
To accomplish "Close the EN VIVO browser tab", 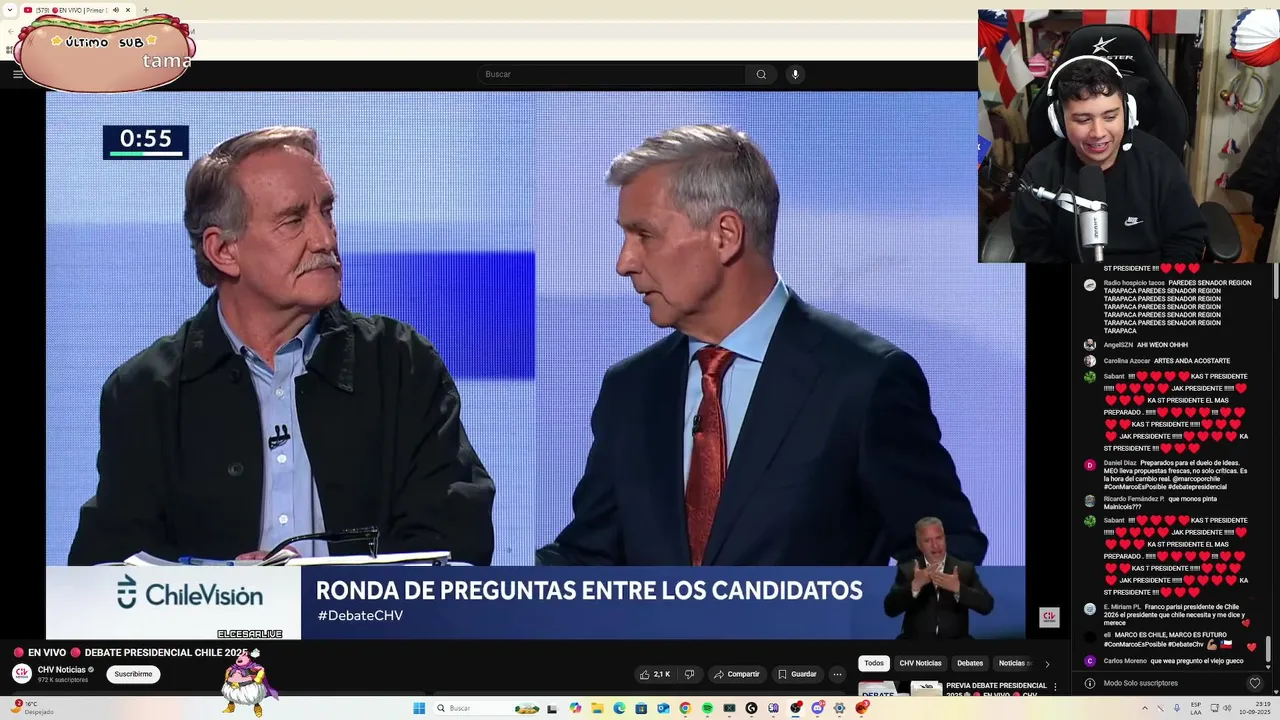I will [128, 10].
